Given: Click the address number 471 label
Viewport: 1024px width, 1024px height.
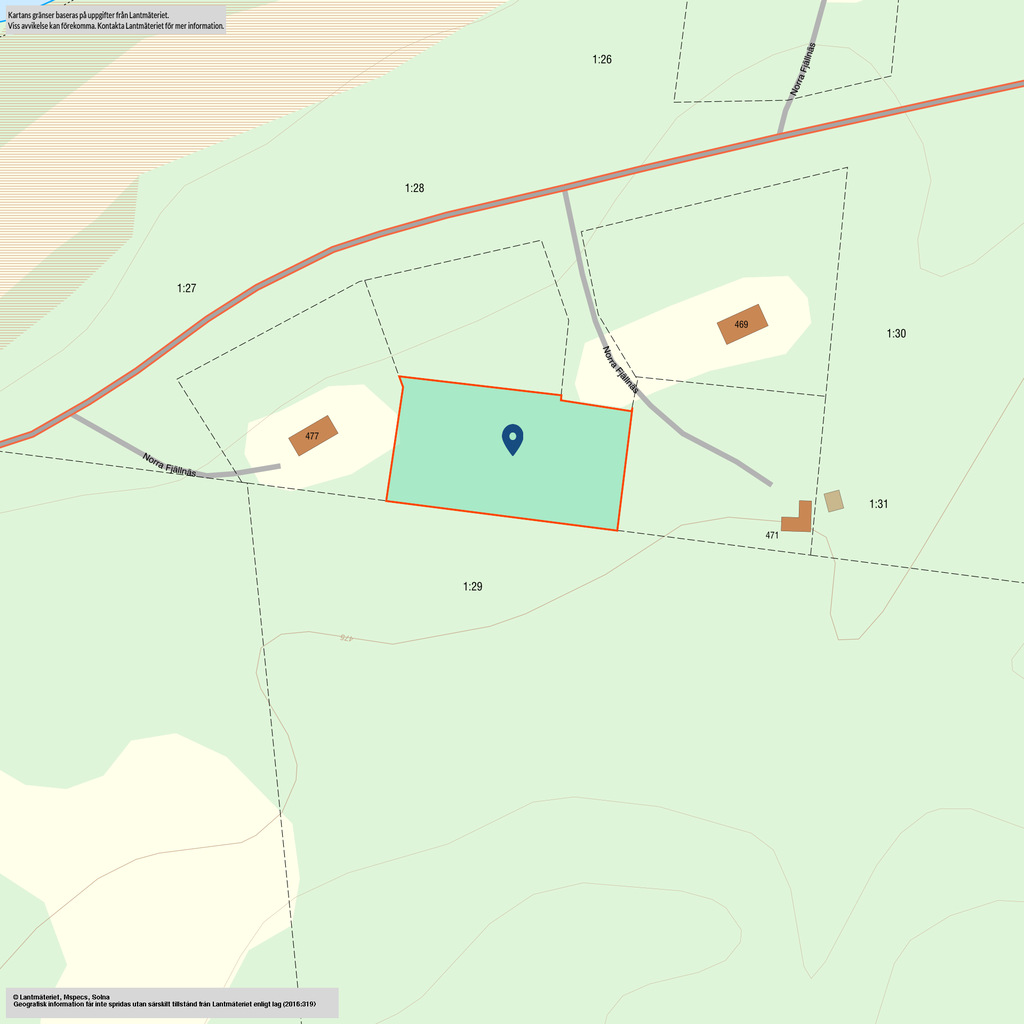Looking at the screenshot, I should 772,536.
